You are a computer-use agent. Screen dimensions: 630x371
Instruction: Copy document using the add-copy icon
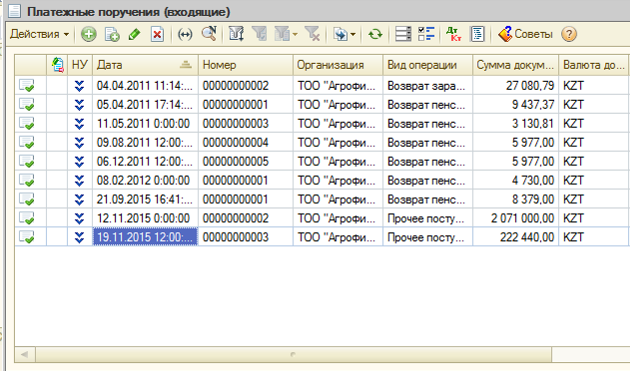coord(112,34)
